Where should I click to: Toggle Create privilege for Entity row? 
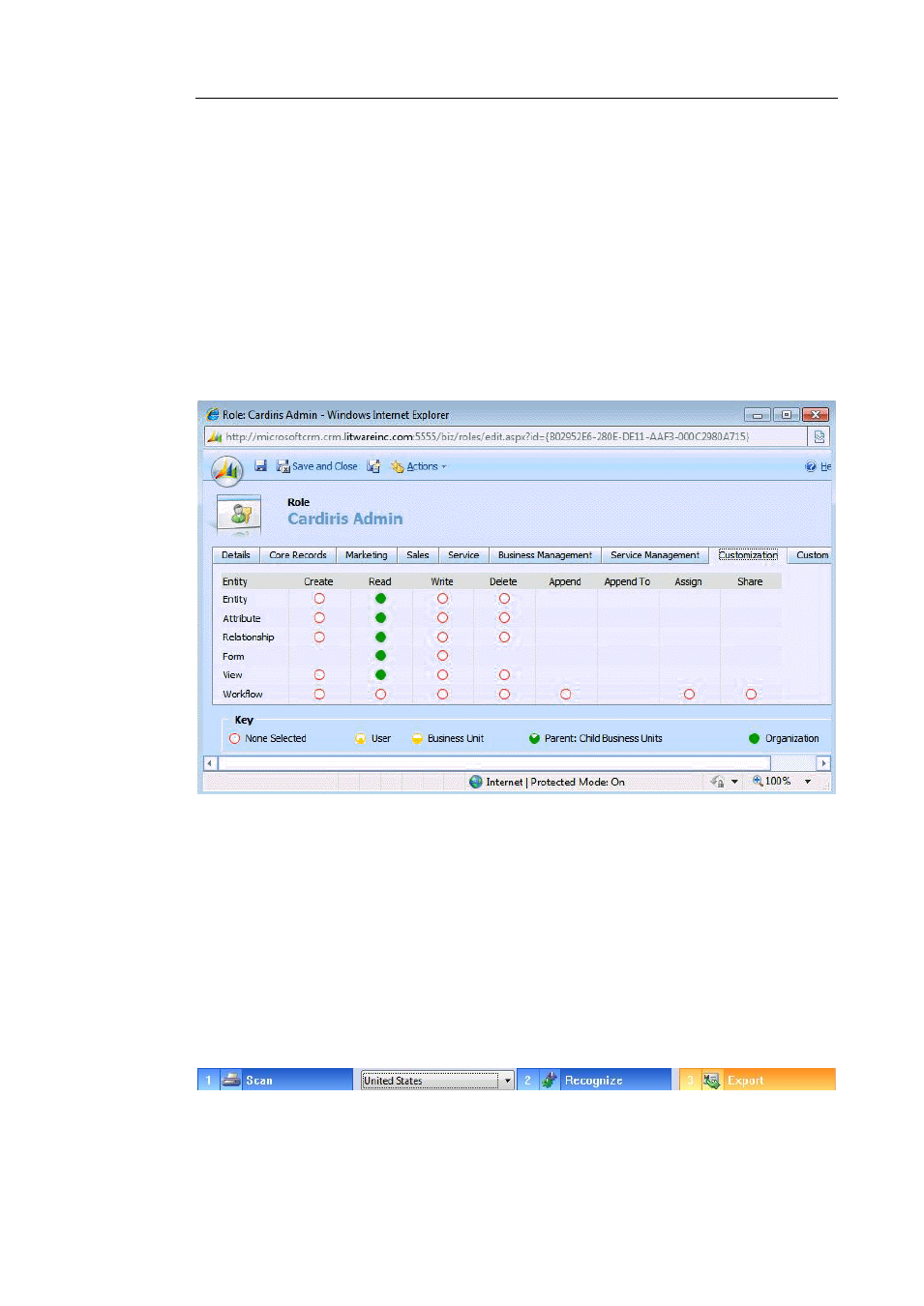pyautogui.click(x=319, y=599)
